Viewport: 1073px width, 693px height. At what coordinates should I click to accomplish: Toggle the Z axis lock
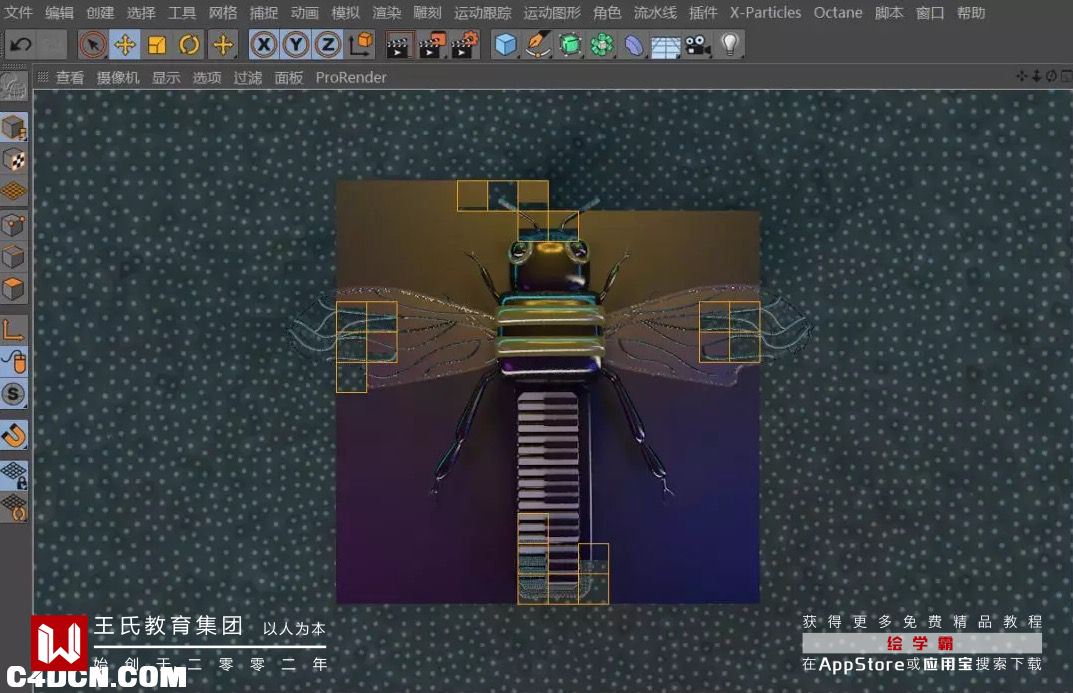pos(328,45)
